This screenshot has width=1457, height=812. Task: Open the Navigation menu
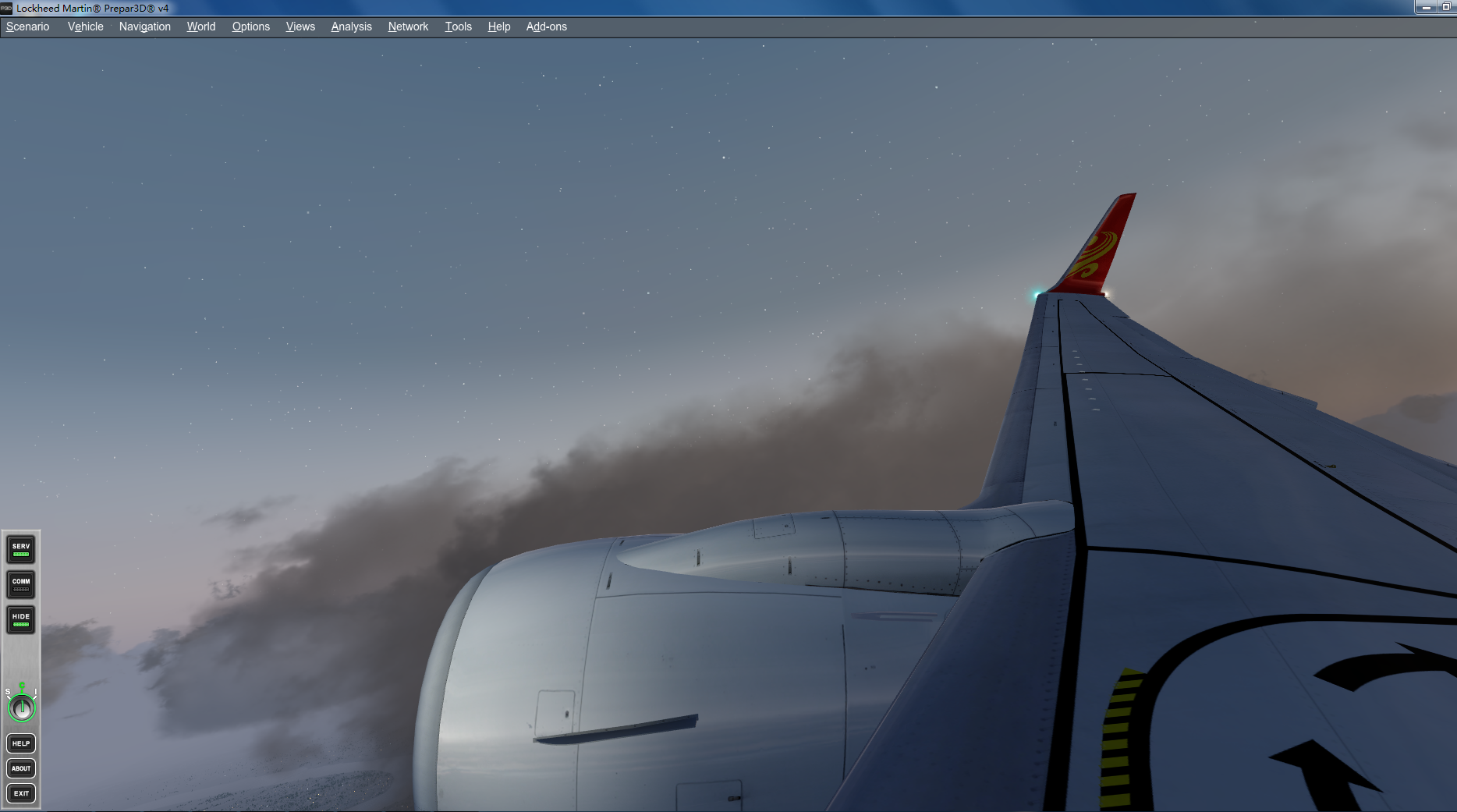pos(144,26)
